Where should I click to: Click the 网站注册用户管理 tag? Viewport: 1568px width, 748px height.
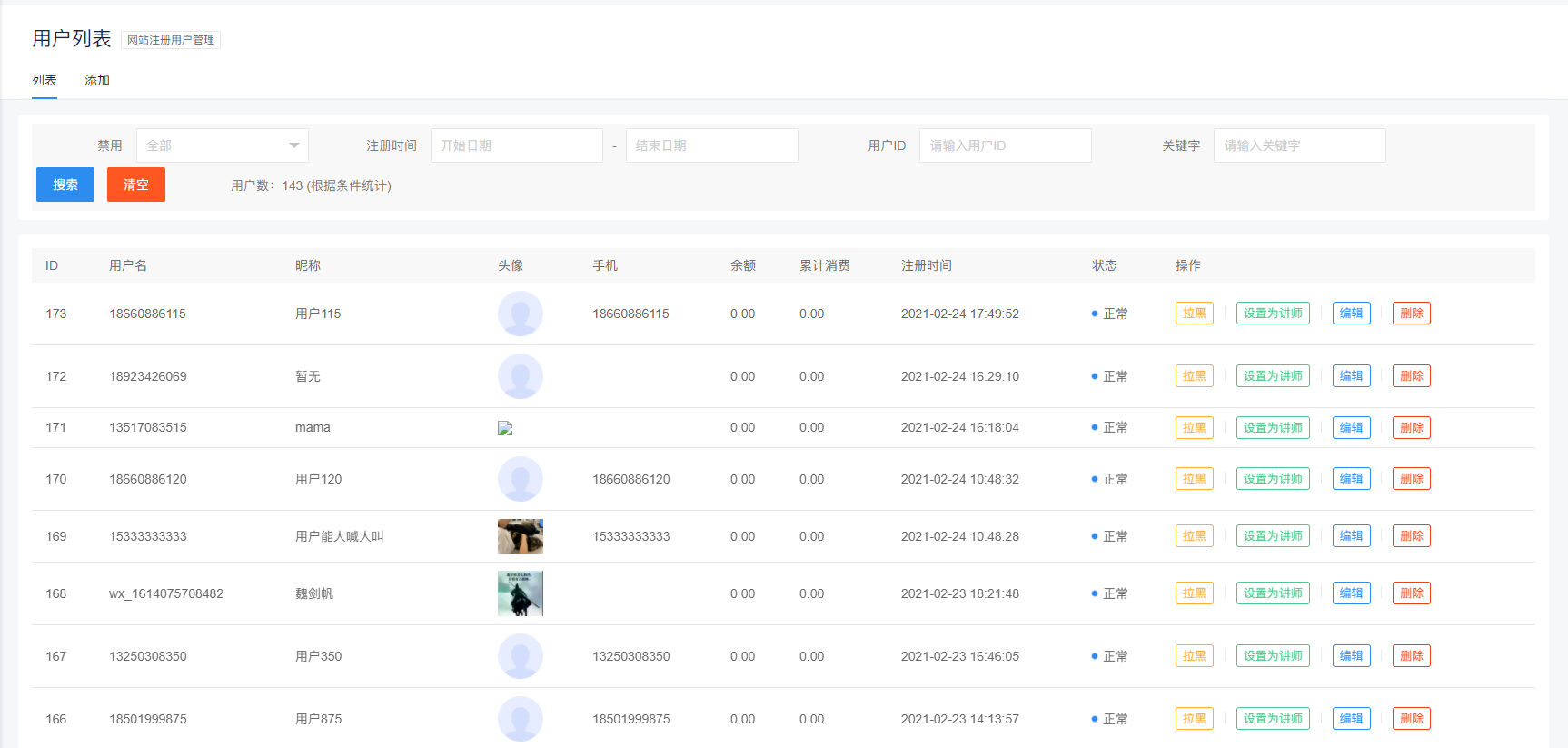(171, 40)
